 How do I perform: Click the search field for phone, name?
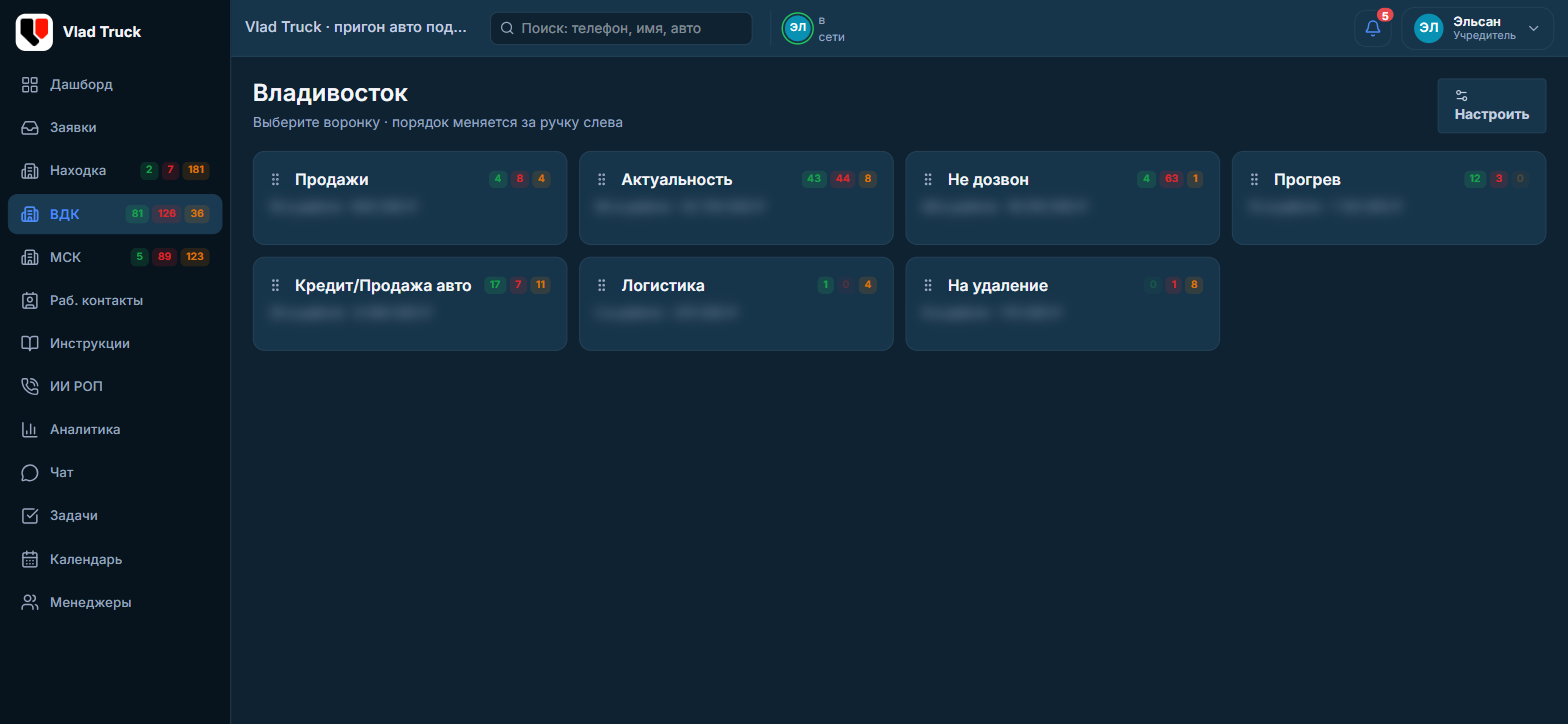(621, 28)
